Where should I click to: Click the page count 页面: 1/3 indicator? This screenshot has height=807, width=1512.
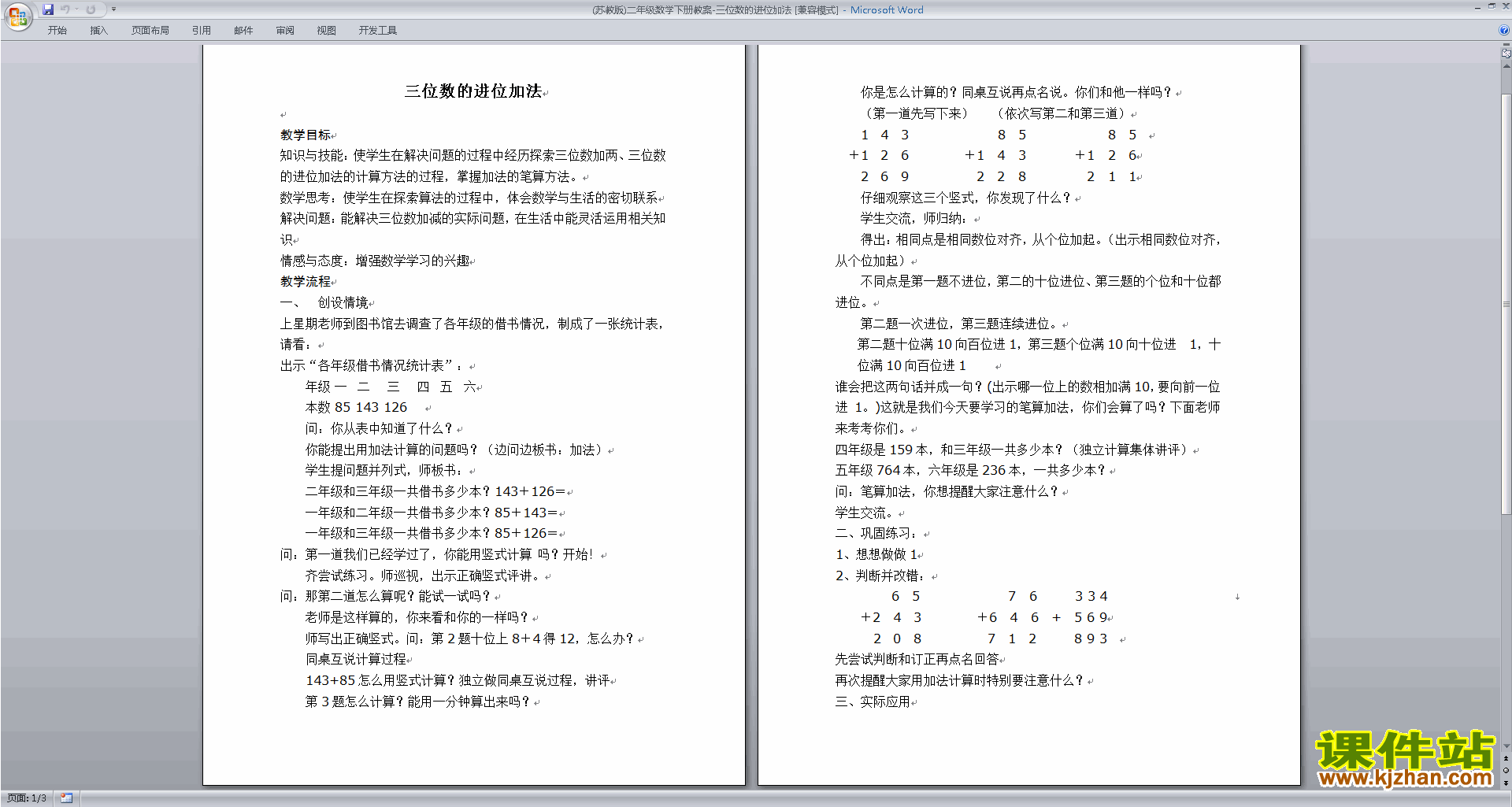point(27,798)
